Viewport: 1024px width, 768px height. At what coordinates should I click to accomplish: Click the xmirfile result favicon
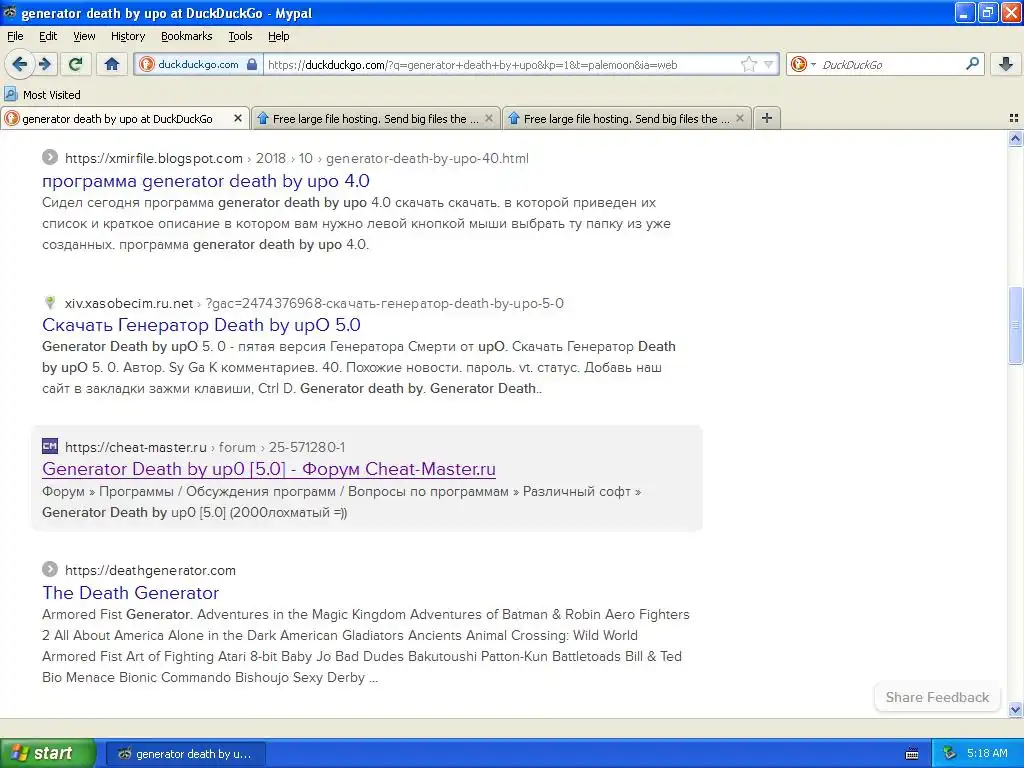pyautogui.click(x=50, y=157)
